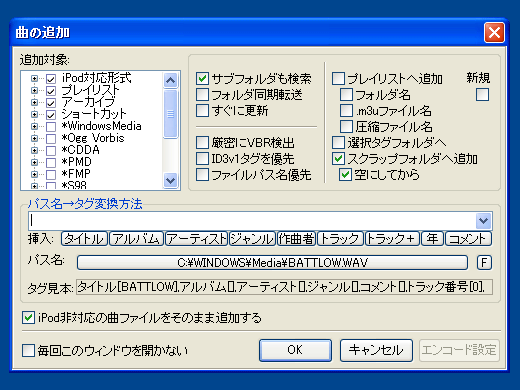Enable フォルダ同期転送 option
Image resolution: width=520 pixels, height=390 pixels.
pos(202,95)
